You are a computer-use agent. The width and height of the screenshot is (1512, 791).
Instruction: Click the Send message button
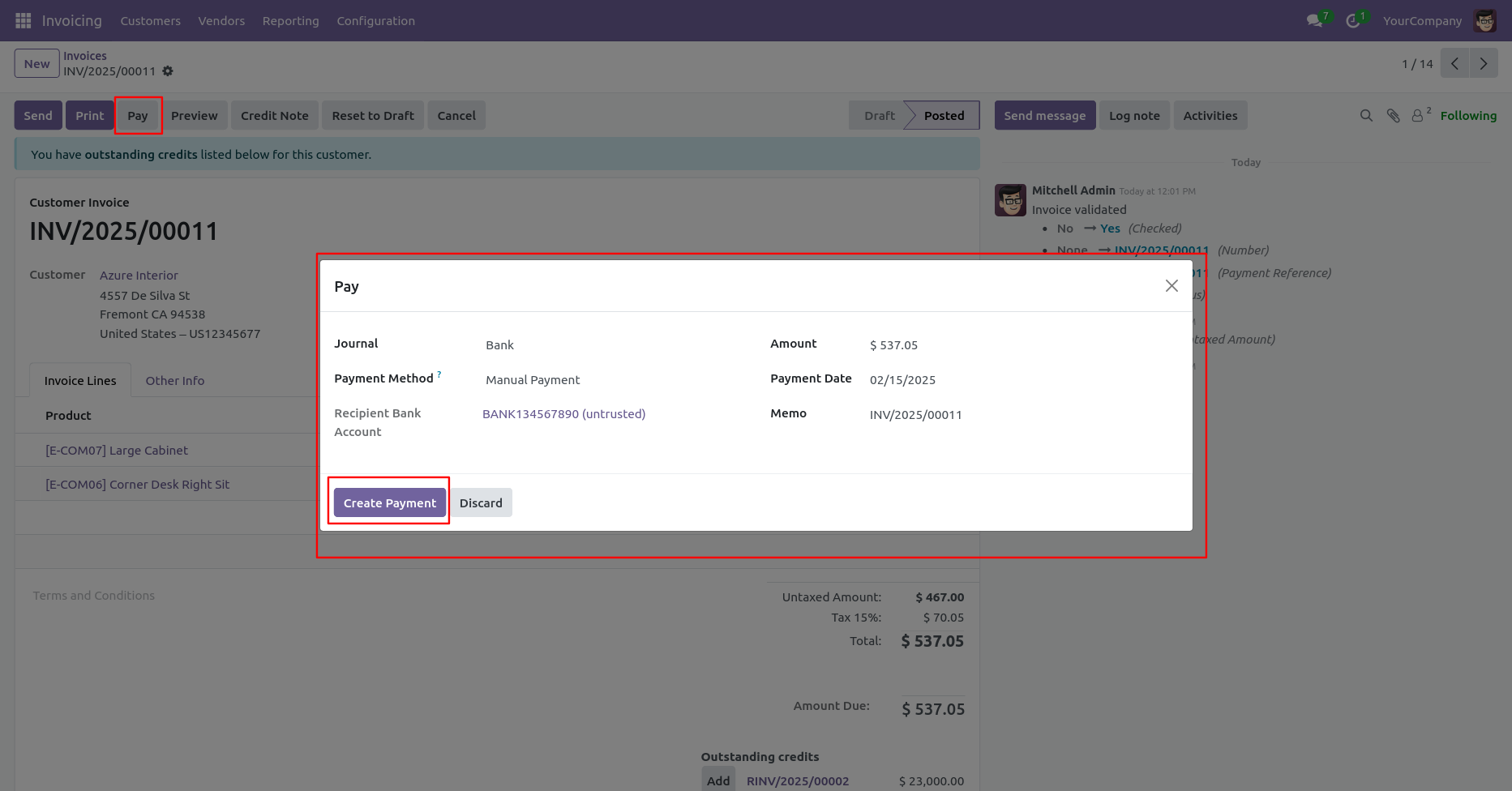coord(1045,115)
